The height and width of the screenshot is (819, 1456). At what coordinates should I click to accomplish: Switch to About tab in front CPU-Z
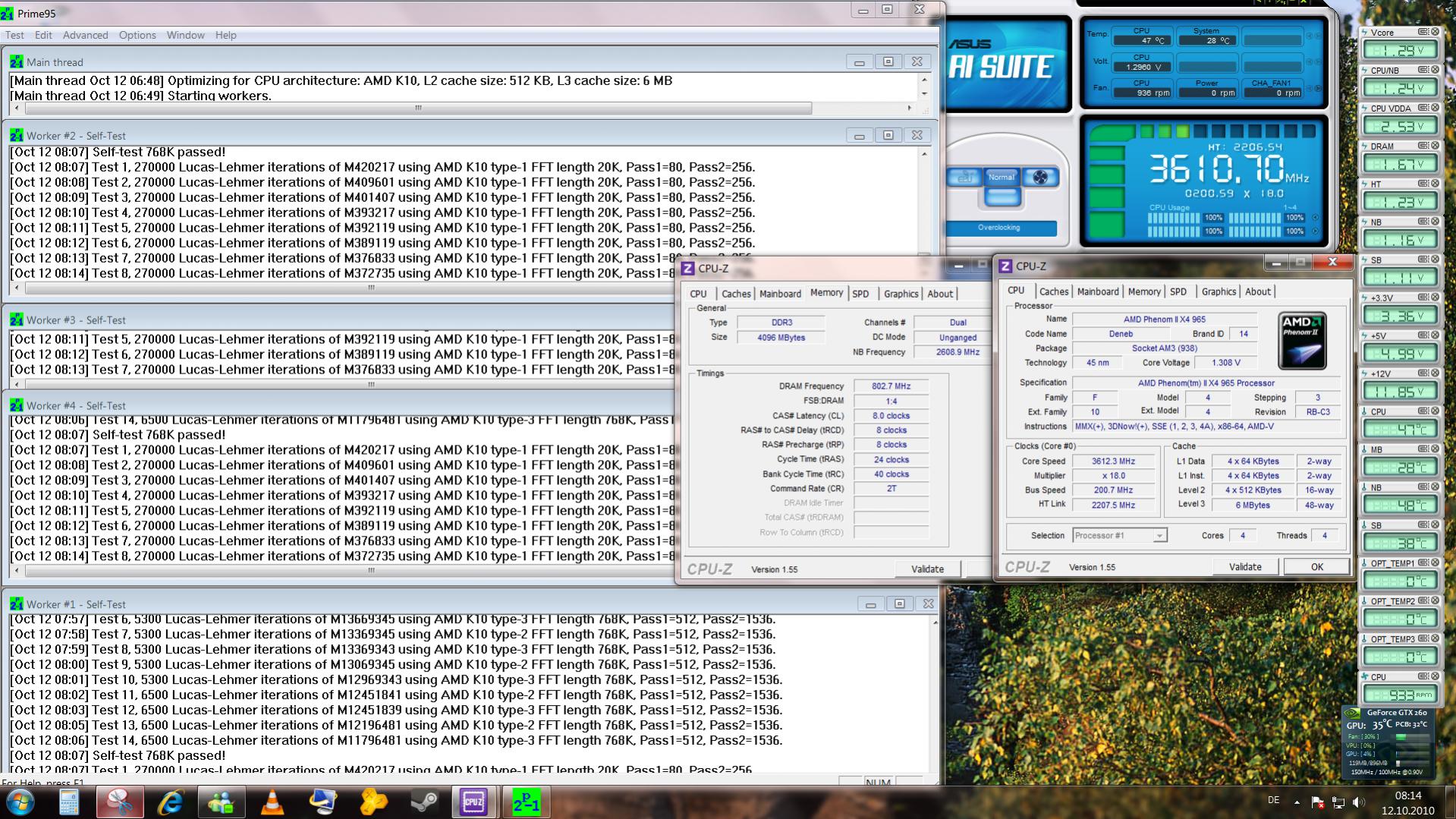1257,291
